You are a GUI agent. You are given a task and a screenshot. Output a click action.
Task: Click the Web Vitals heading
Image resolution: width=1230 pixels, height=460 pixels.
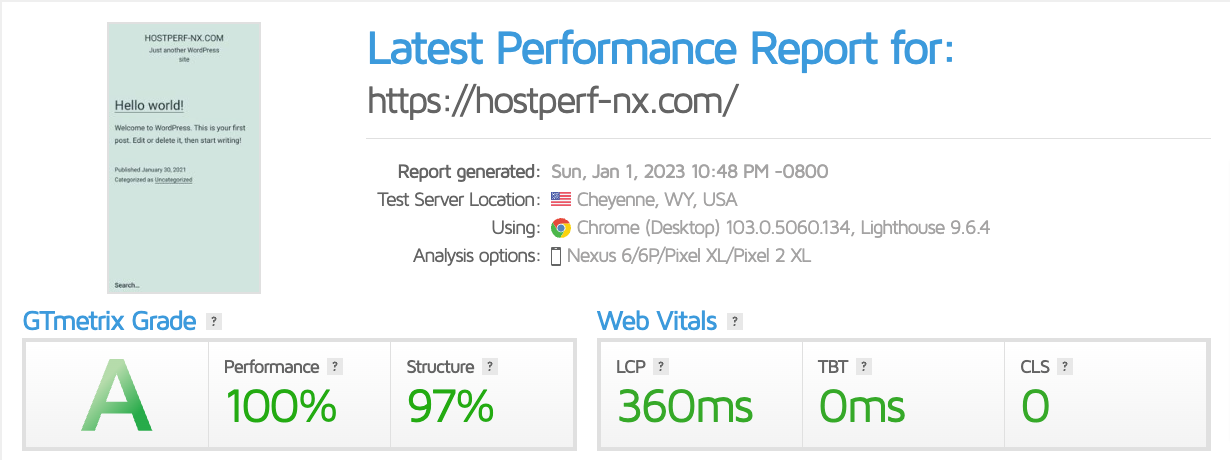click(x=657, y=321)
